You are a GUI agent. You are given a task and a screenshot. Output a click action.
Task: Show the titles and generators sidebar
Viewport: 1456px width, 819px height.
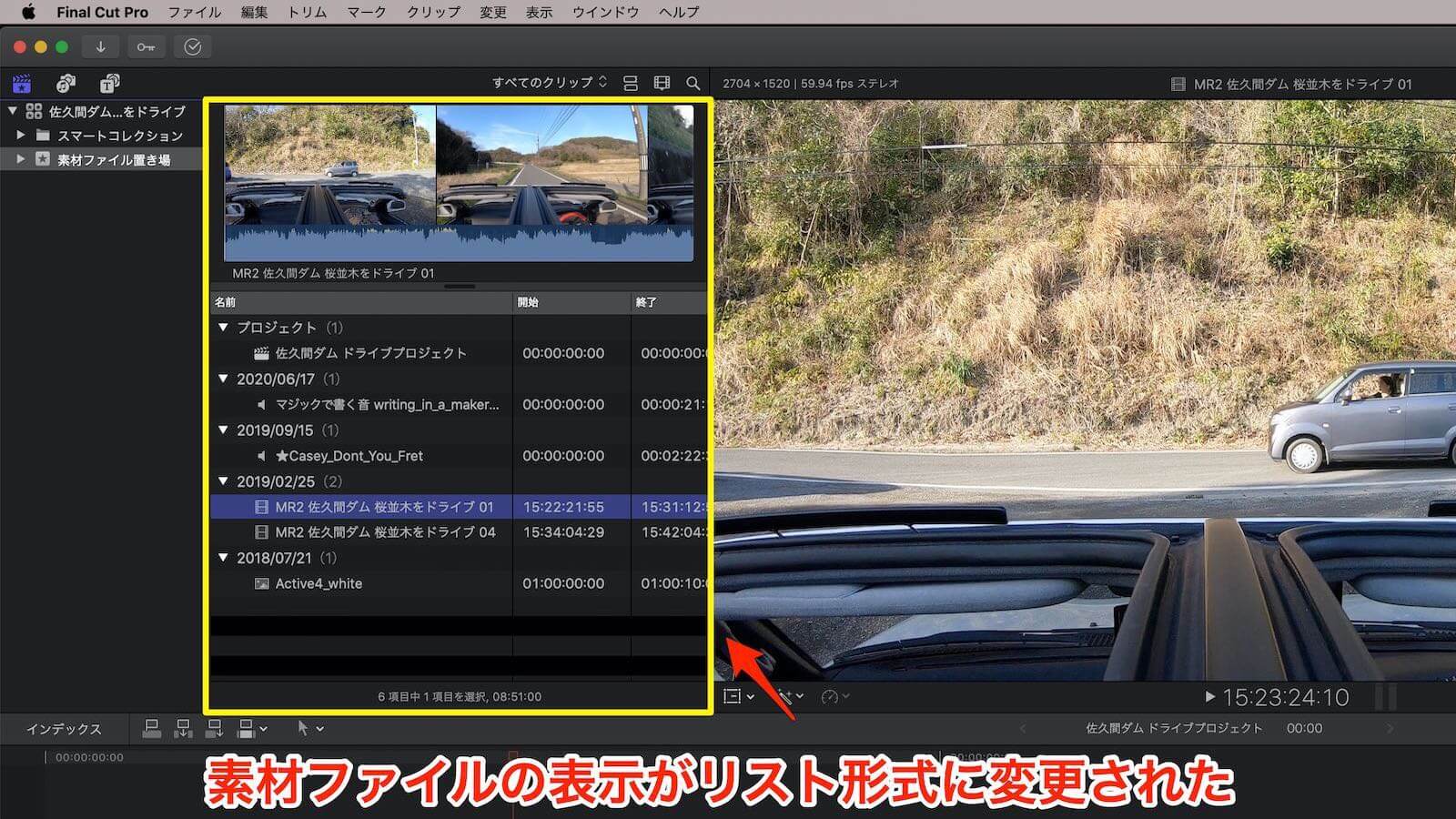(x=109, y=84)
